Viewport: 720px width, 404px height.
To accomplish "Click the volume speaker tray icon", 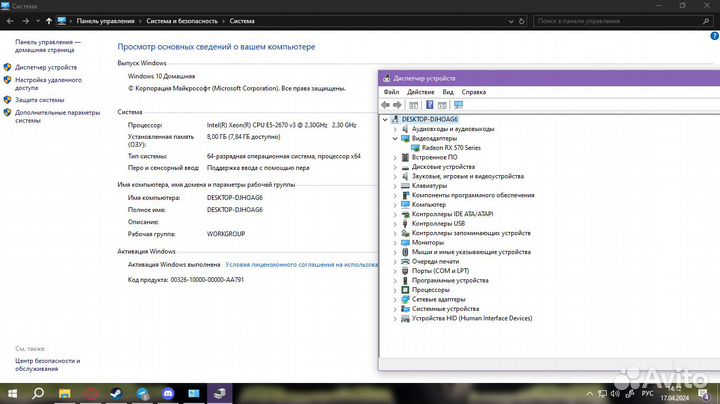I will coord(615,394).
